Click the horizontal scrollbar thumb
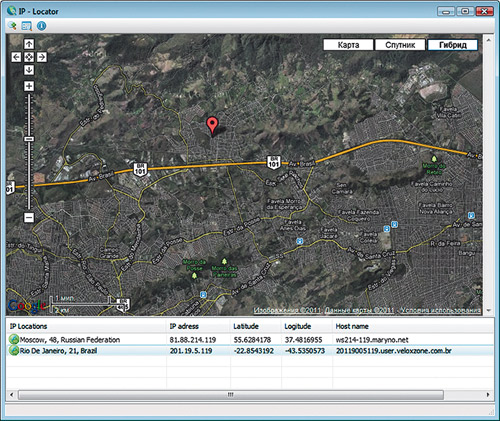This screenshot has width=500, height=421. click(231, 395)
